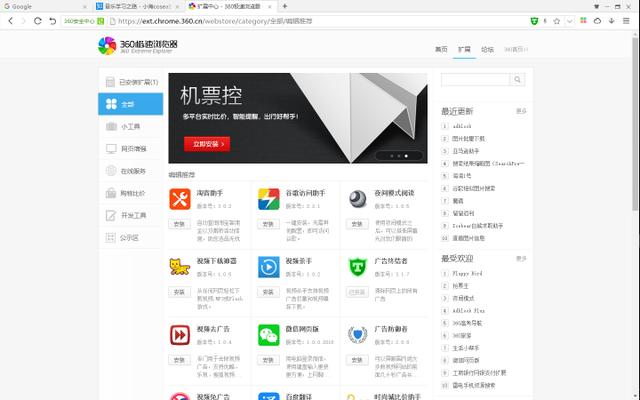Install the 夜间模式阅读 extension
The image size is (640, 400).
[x=357, y=224]
